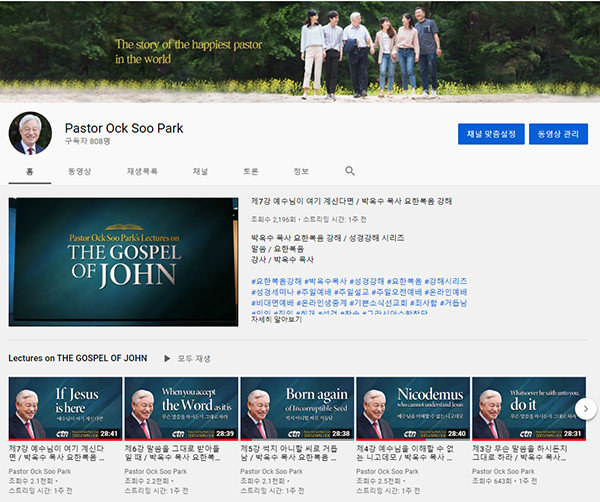Open the channel search magnifier icon

(x=350, y=171)
